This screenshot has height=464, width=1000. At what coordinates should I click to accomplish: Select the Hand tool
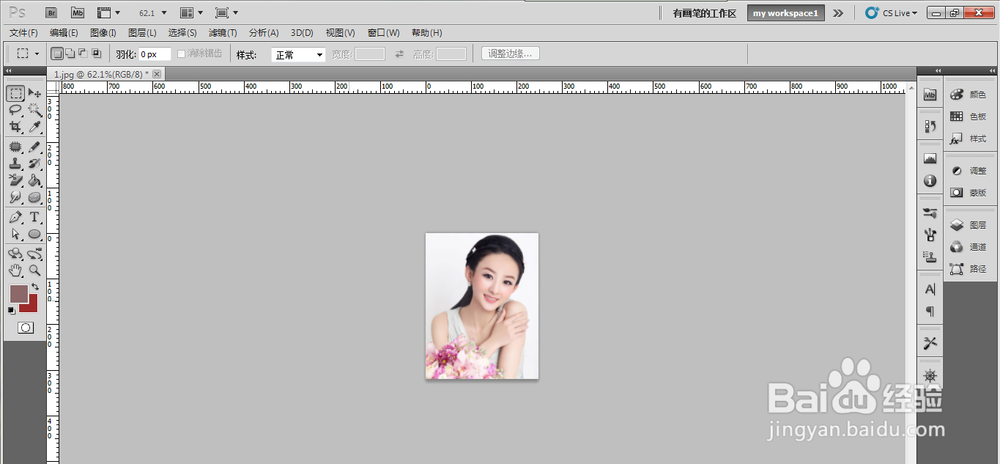tap(16, 270)
